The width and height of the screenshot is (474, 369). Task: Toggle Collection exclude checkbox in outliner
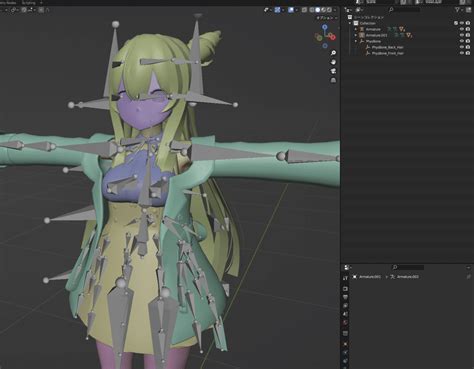coord(456,23)
